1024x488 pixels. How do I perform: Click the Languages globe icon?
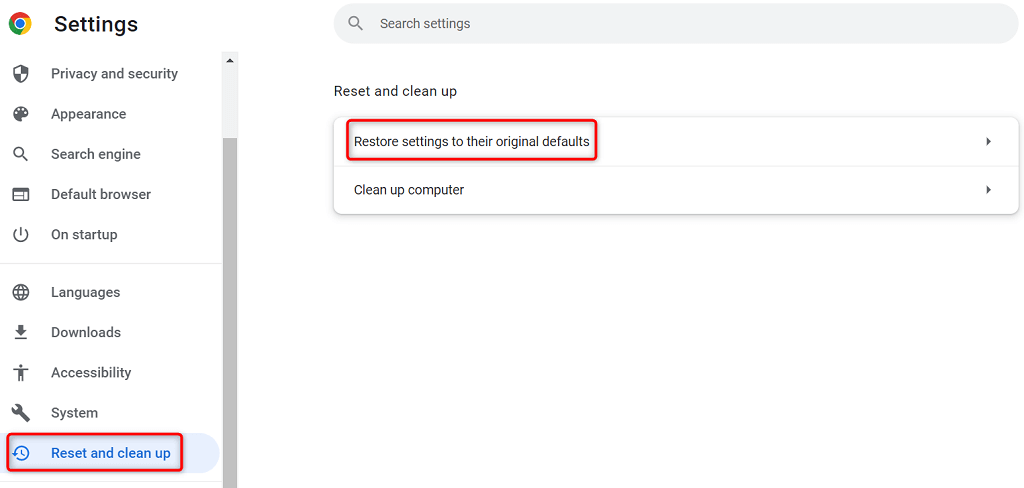click(20, 292)
